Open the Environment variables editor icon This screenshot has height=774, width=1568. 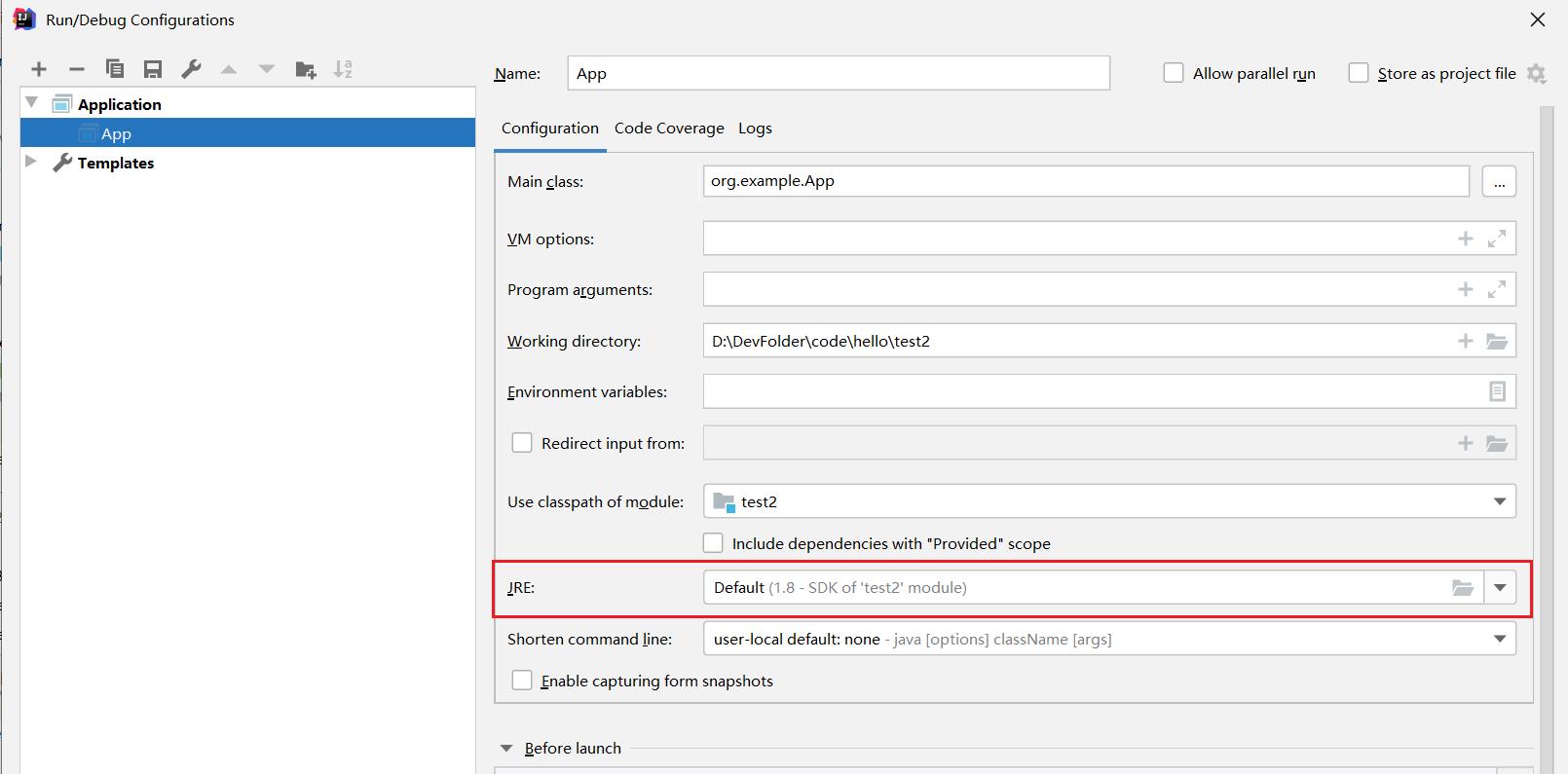pyautogui.click(x=1497, y=391)
